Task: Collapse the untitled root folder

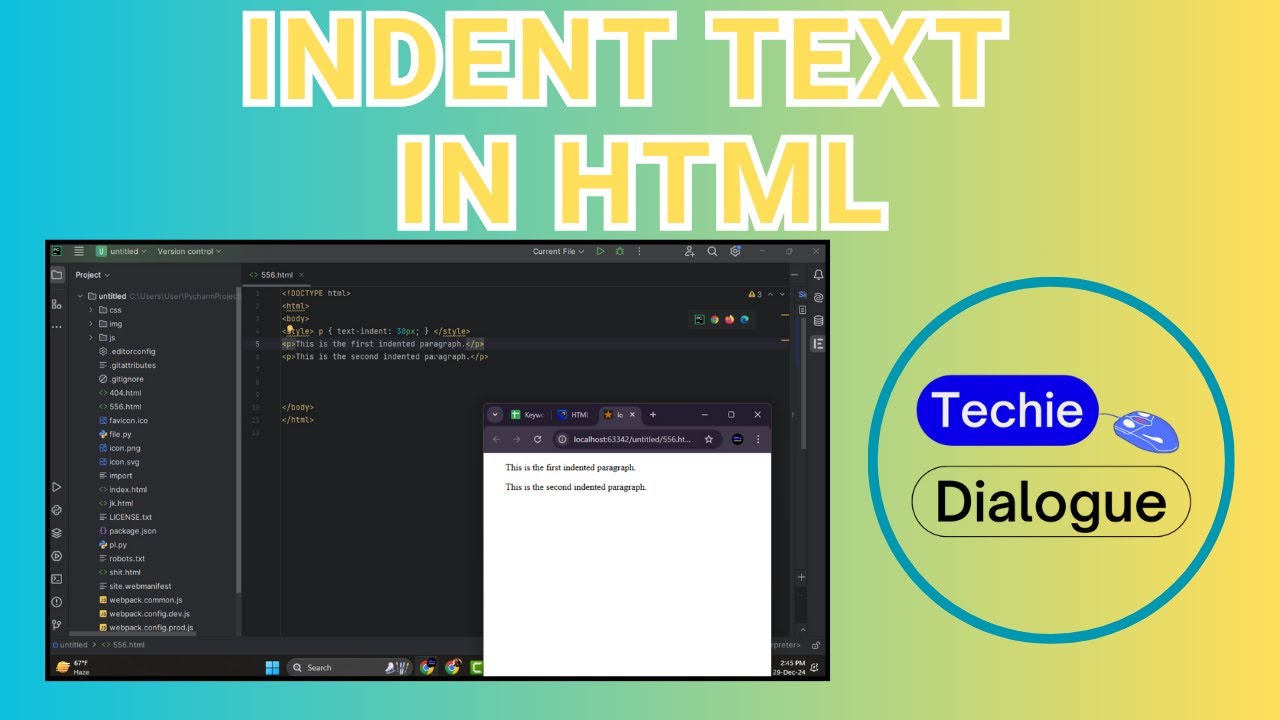Action: coord(80,296)
